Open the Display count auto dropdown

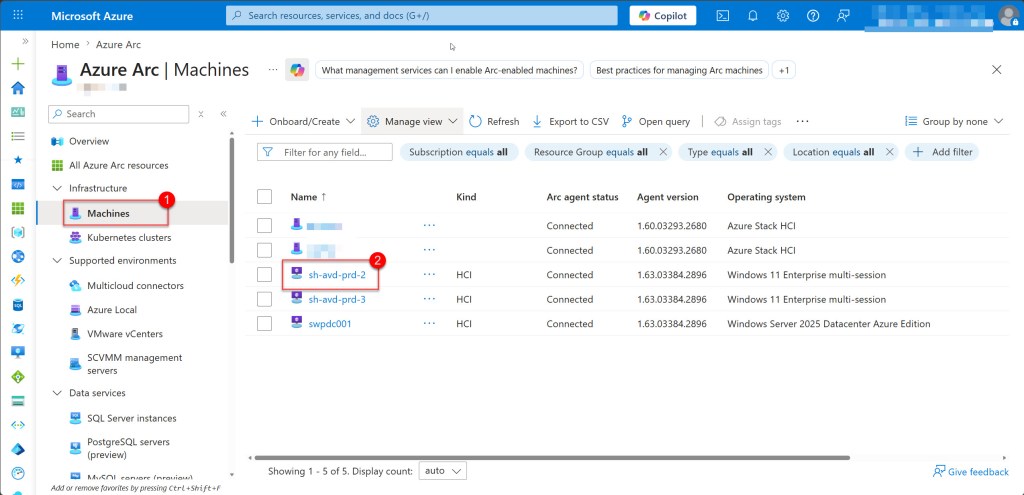click(443, 470)
